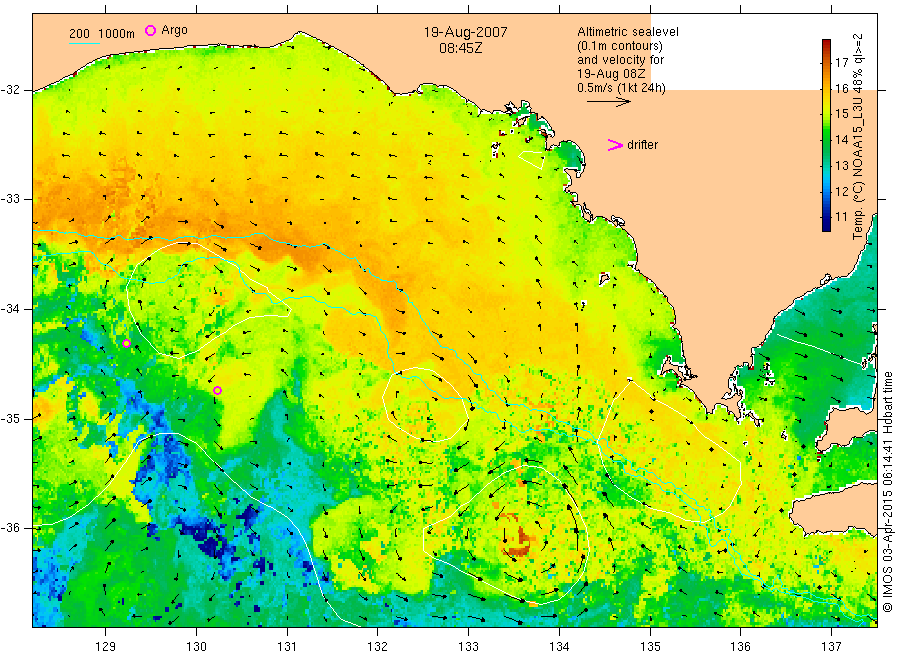This screenshot has height=660, width=900.
Task: Click the longitude label 132
Action: click(x=378, y=647)
